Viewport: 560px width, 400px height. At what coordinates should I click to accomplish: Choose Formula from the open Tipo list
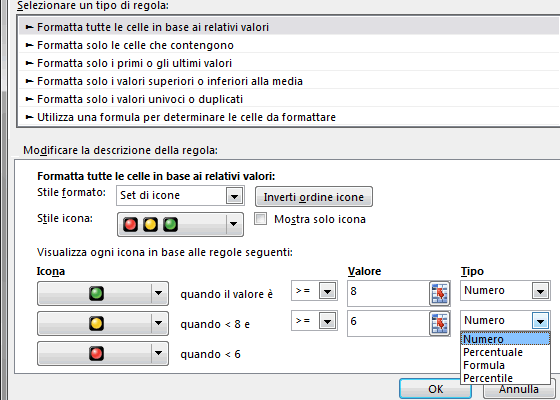(484, 365)
